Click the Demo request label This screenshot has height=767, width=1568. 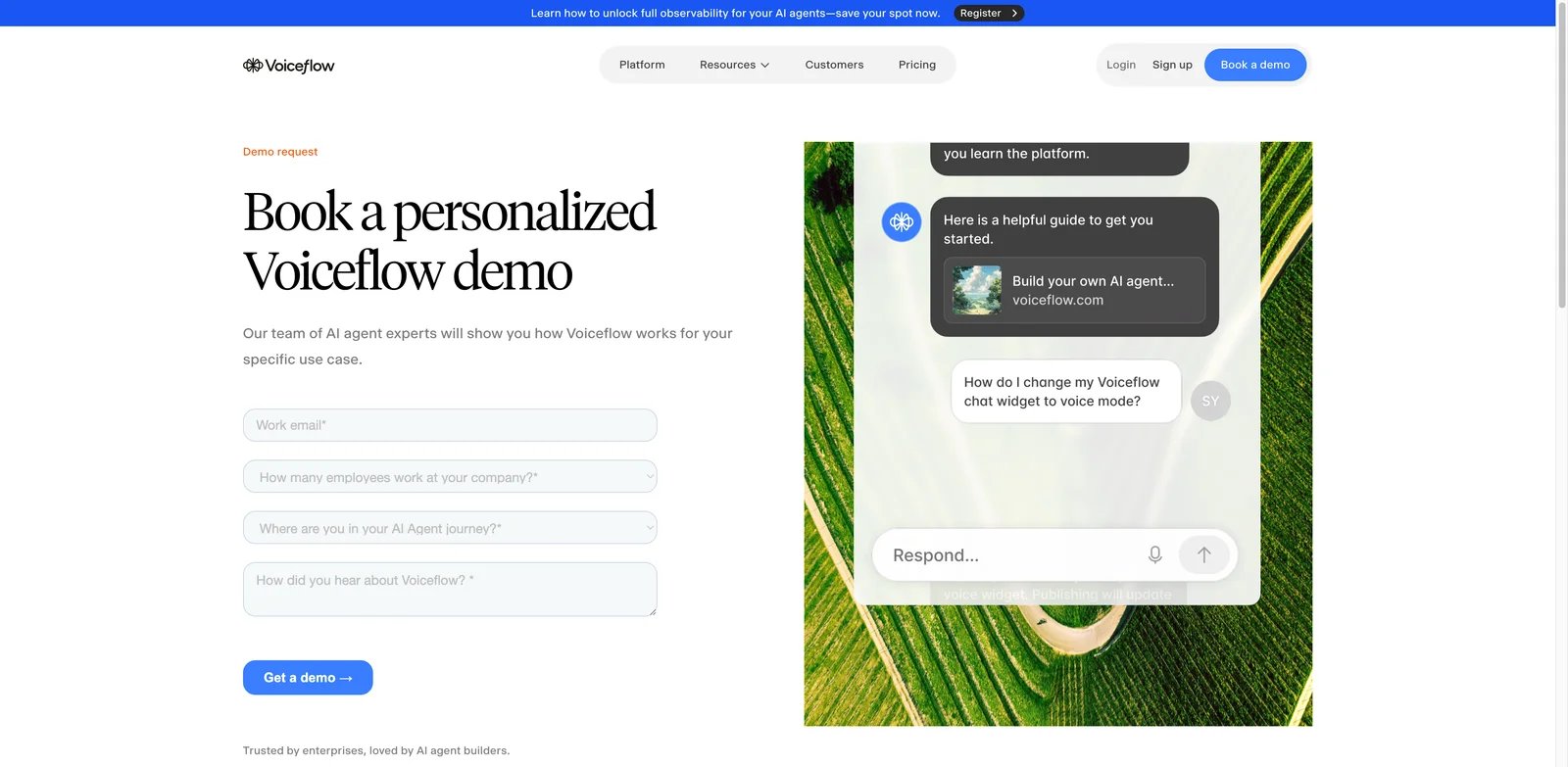280,152
